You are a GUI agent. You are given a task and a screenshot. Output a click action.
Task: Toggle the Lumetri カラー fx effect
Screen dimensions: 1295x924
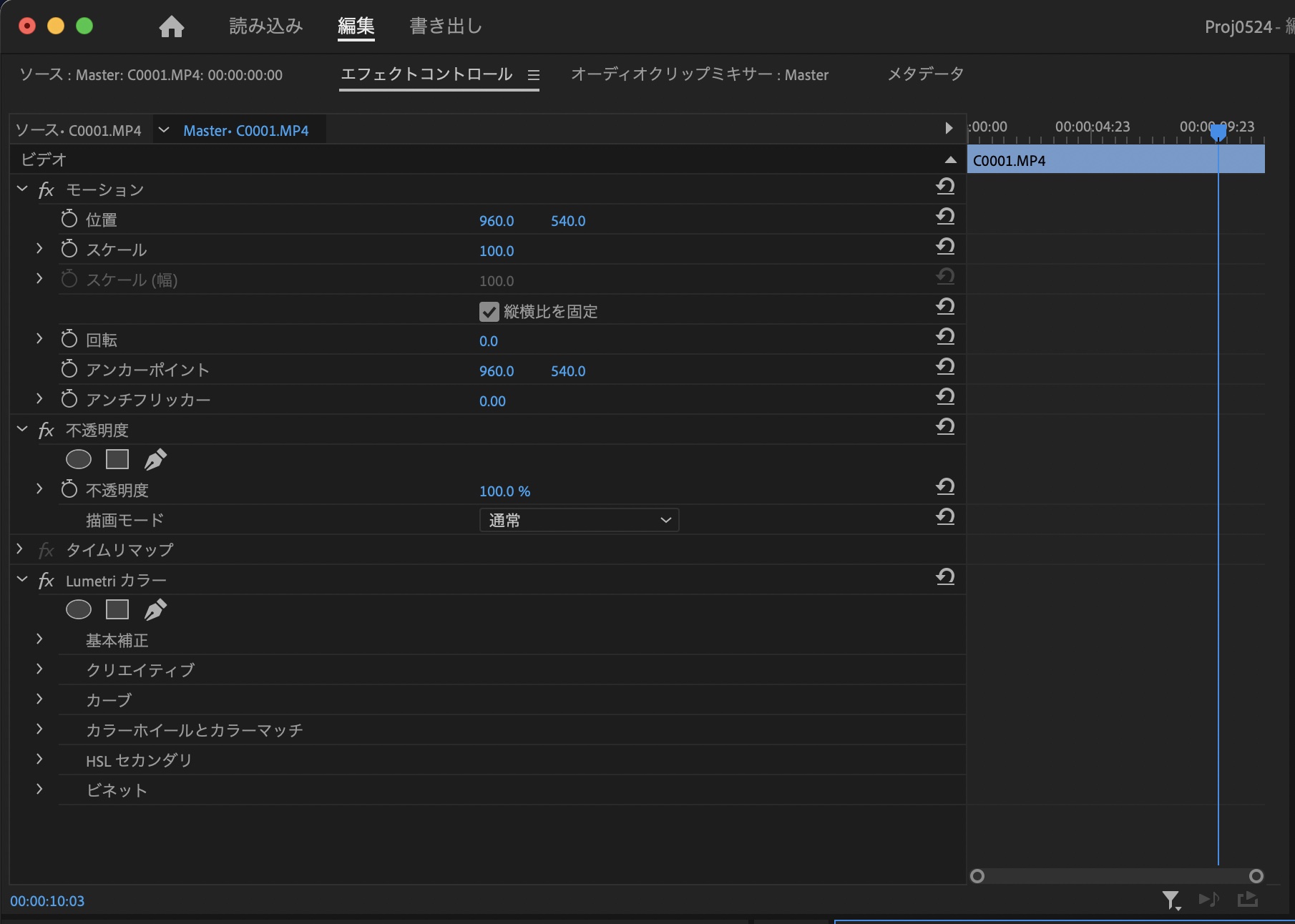pos(47,581)
